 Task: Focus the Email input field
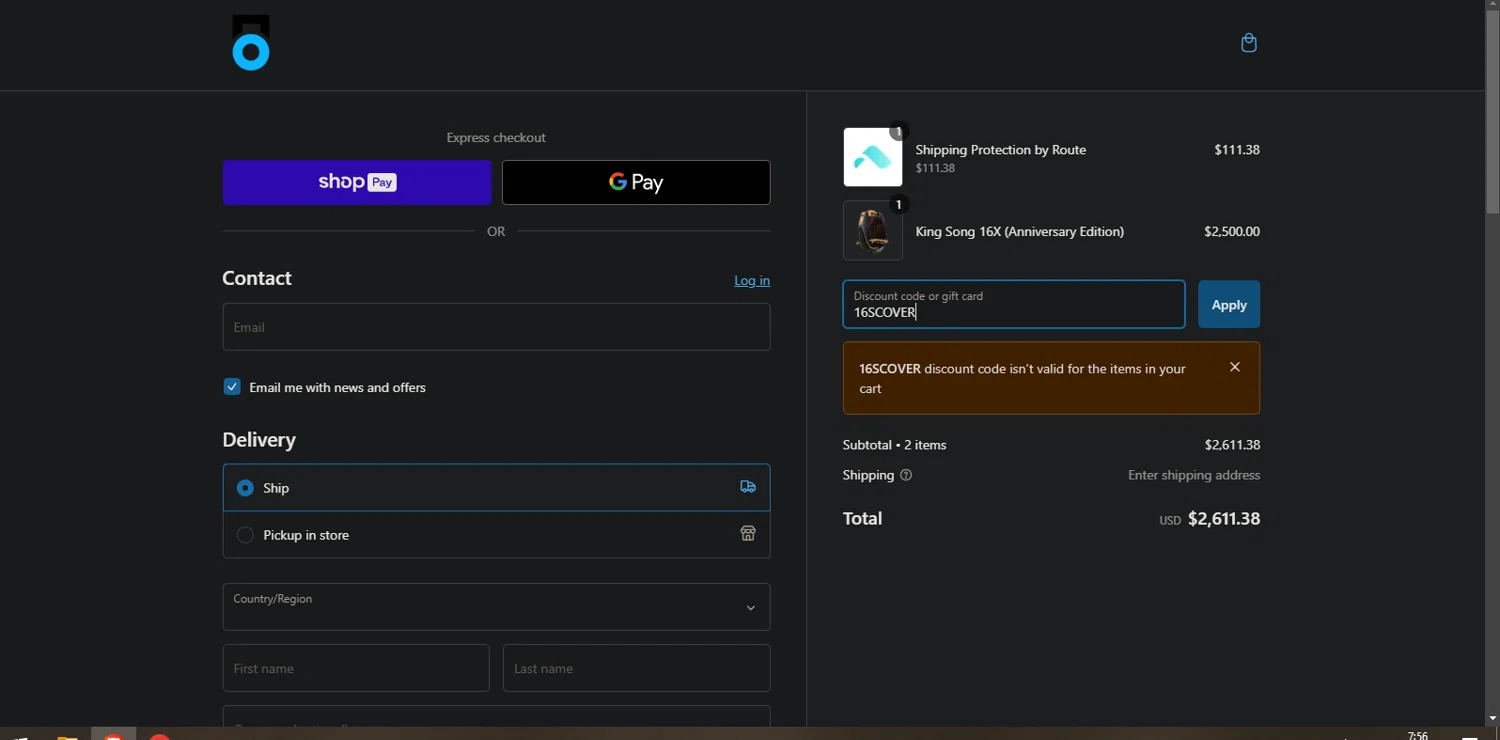pyautogui.click(x=496, y=327)
